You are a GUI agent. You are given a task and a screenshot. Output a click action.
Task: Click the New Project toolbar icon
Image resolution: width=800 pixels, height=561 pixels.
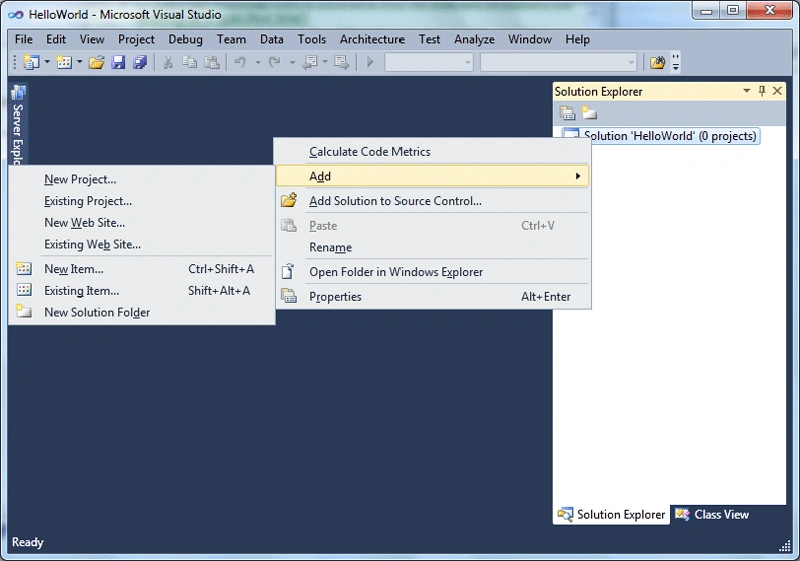31,62
